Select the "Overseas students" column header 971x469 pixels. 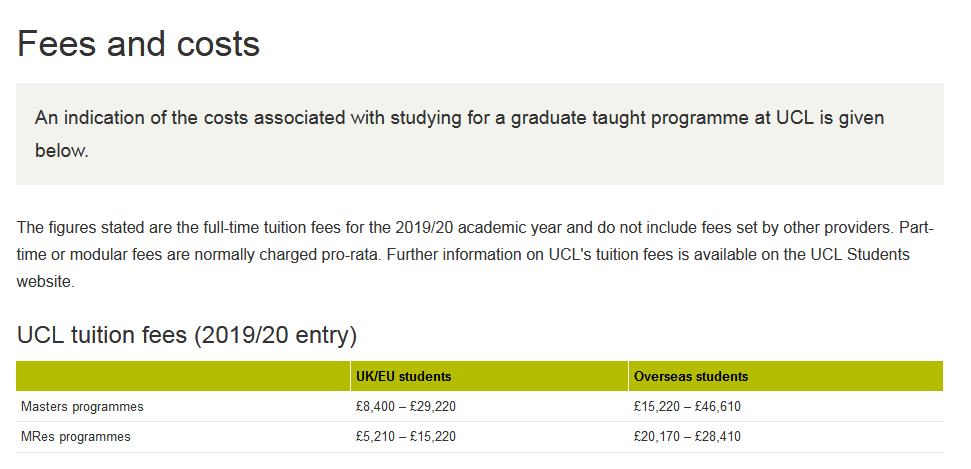point(690,377)
